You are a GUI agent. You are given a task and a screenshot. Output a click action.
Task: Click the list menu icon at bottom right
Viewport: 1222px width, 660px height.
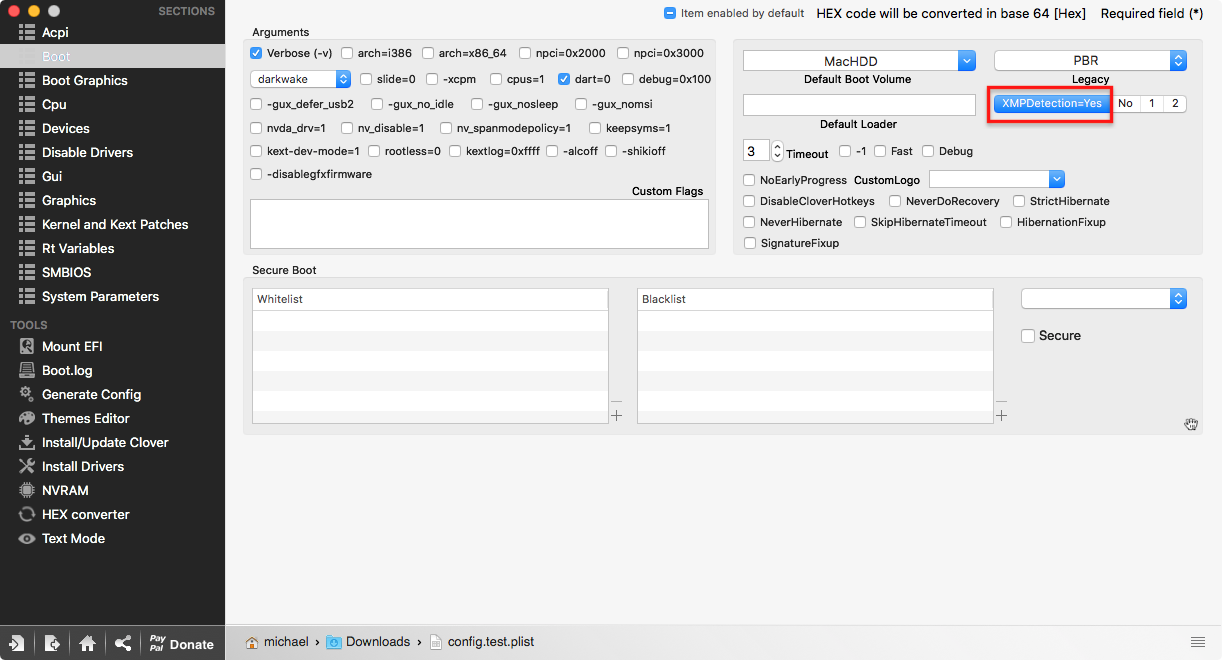point(1197,641)
